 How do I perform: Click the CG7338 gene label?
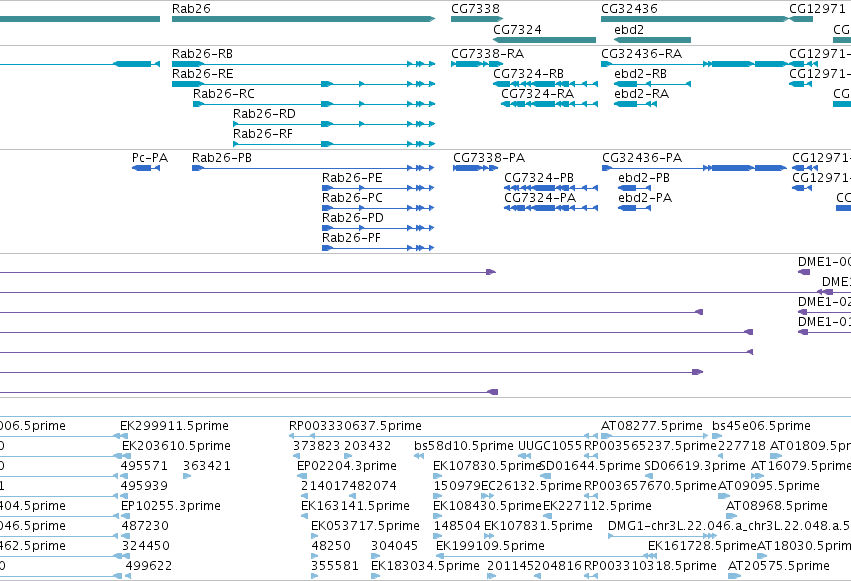point(475,9)
